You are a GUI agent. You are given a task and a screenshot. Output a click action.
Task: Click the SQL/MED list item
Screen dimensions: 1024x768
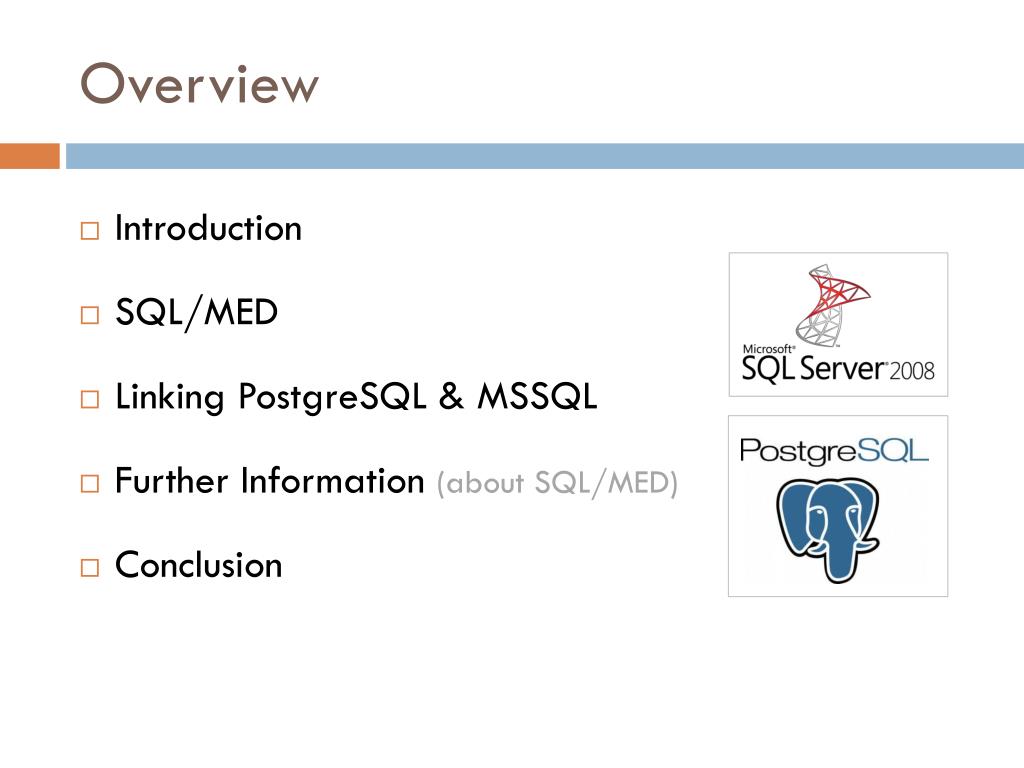point(197,313)
